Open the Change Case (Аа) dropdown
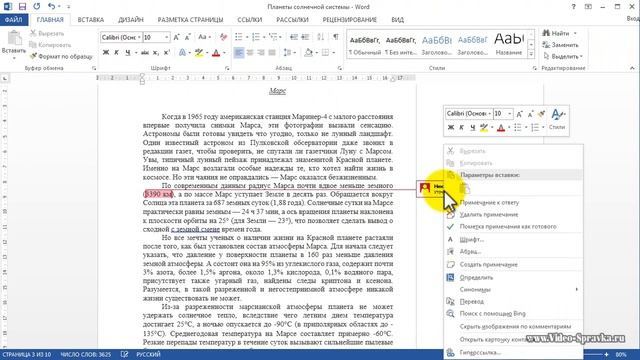This screenshot has width=640, height=360. point(204,37)
